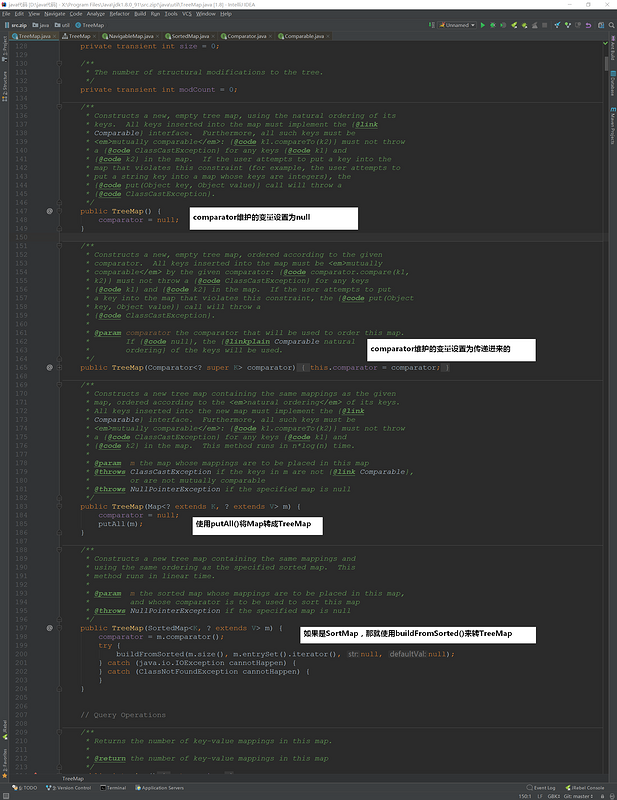617x800 pixels.
Task: Open the JRebel Console
Action: point(584,788)
